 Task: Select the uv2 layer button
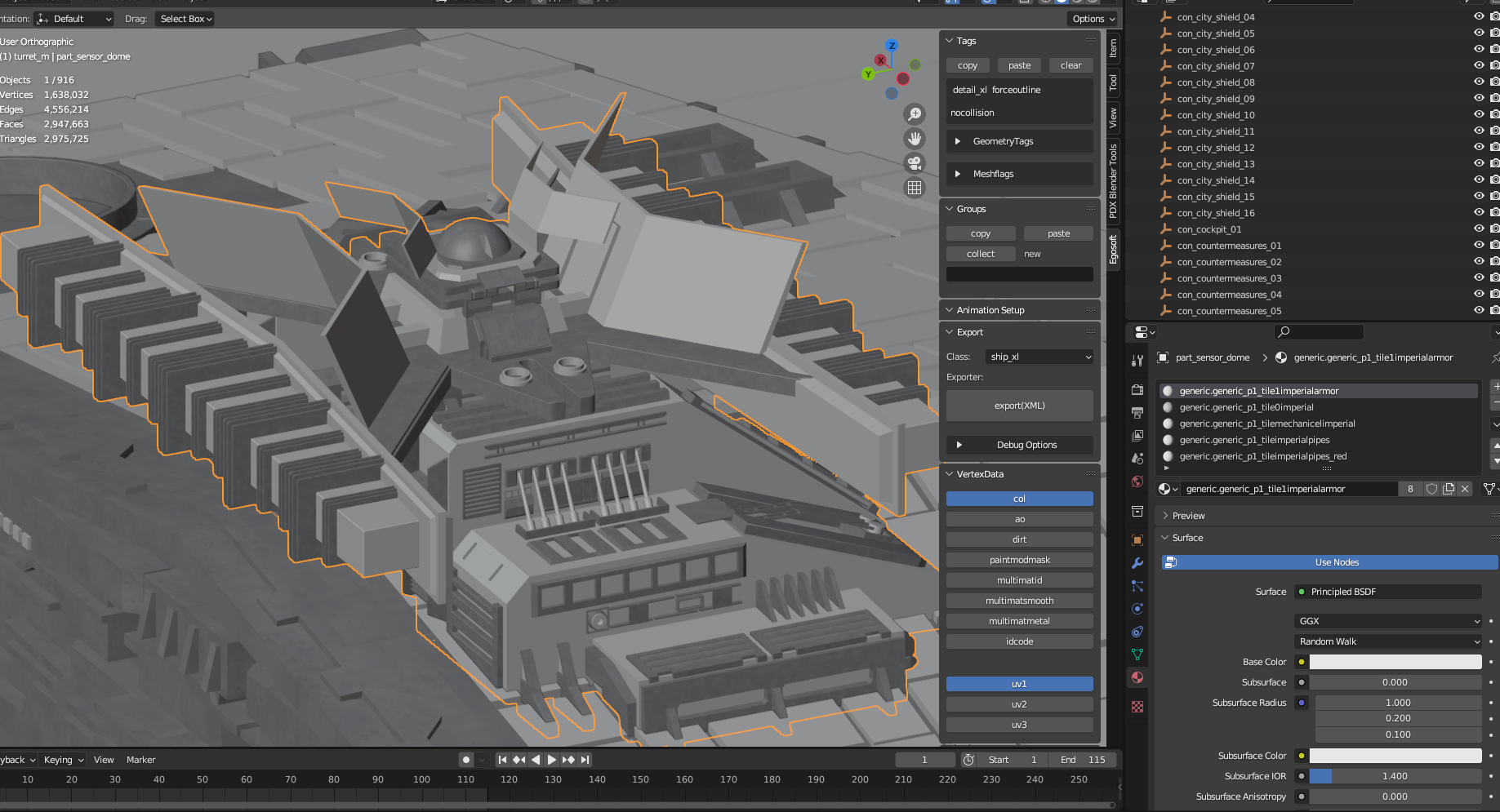(1020, 704)
